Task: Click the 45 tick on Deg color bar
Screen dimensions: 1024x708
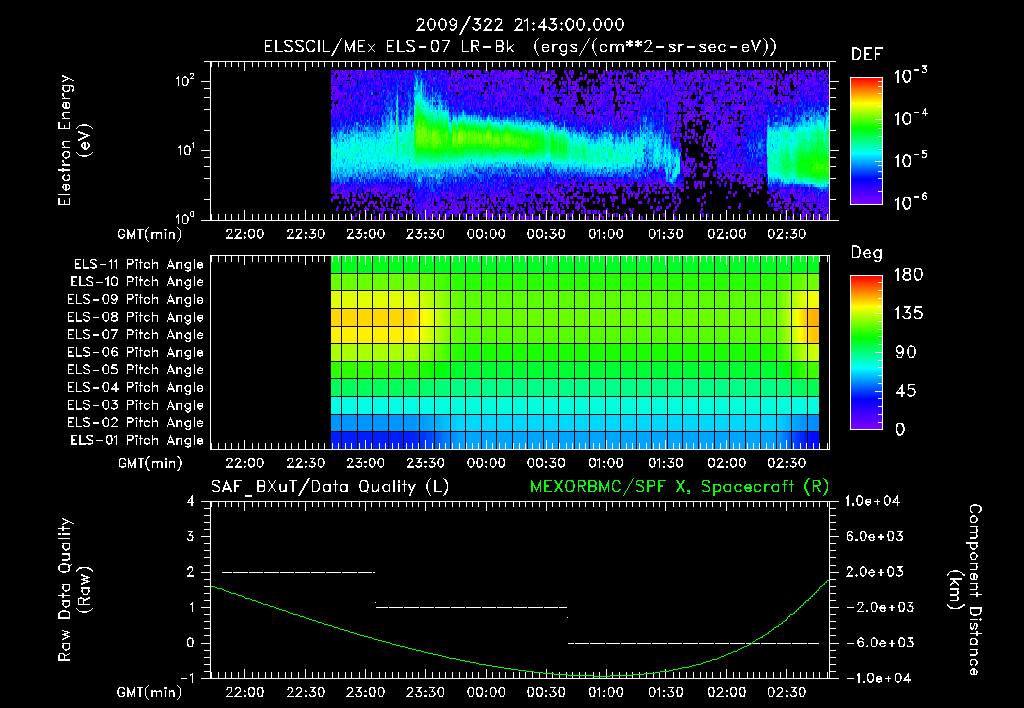Action: click(x=906, y=391)
